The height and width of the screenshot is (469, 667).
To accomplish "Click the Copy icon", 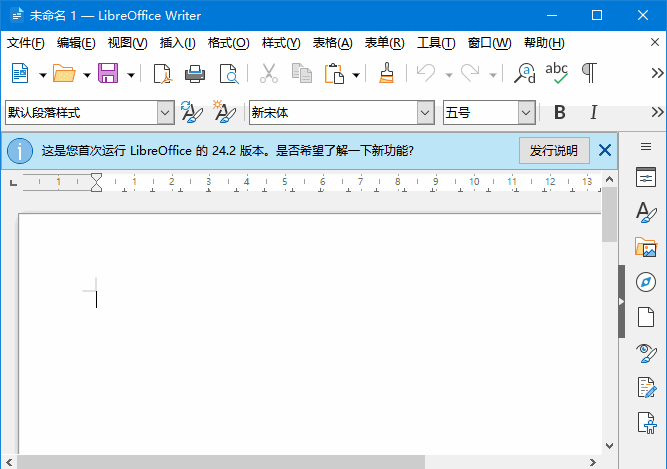I will [302, 74].
